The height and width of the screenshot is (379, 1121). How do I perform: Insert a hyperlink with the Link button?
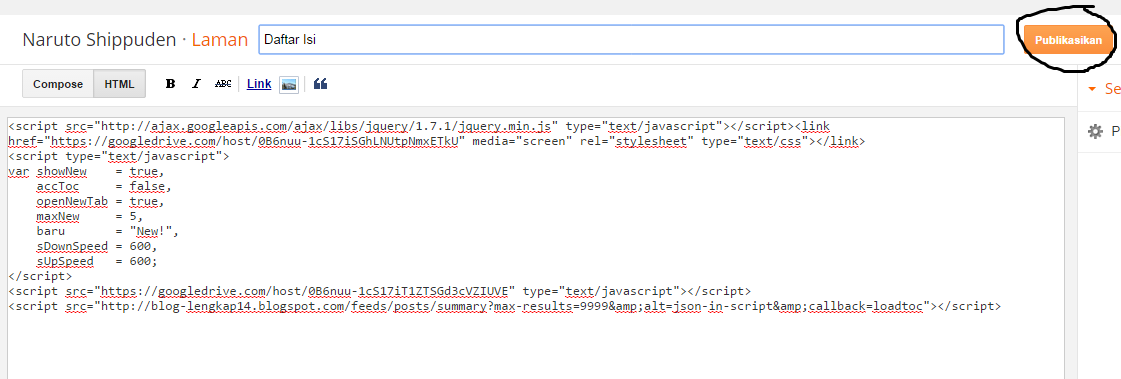(x=259, y=84)
